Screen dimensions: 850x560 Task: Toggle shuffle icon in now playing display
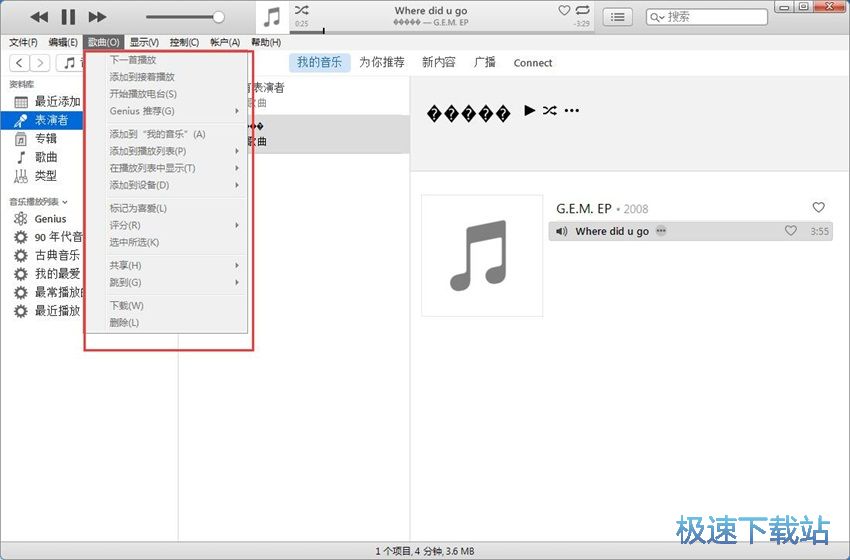(301, 10)
